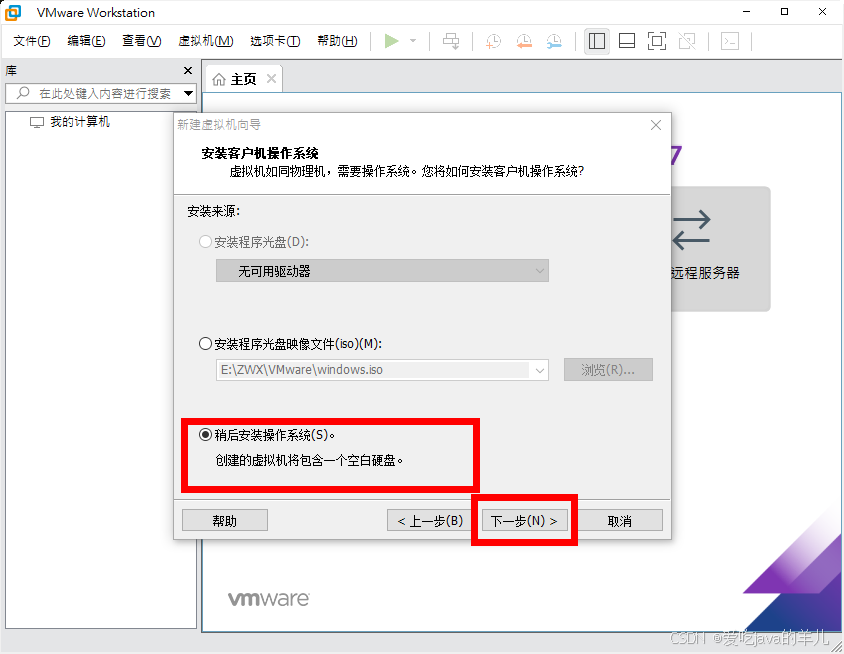Click the 安装客户机操作系统 heading text
This screenshot has height=654, width=844.
(x=260, y=153)
